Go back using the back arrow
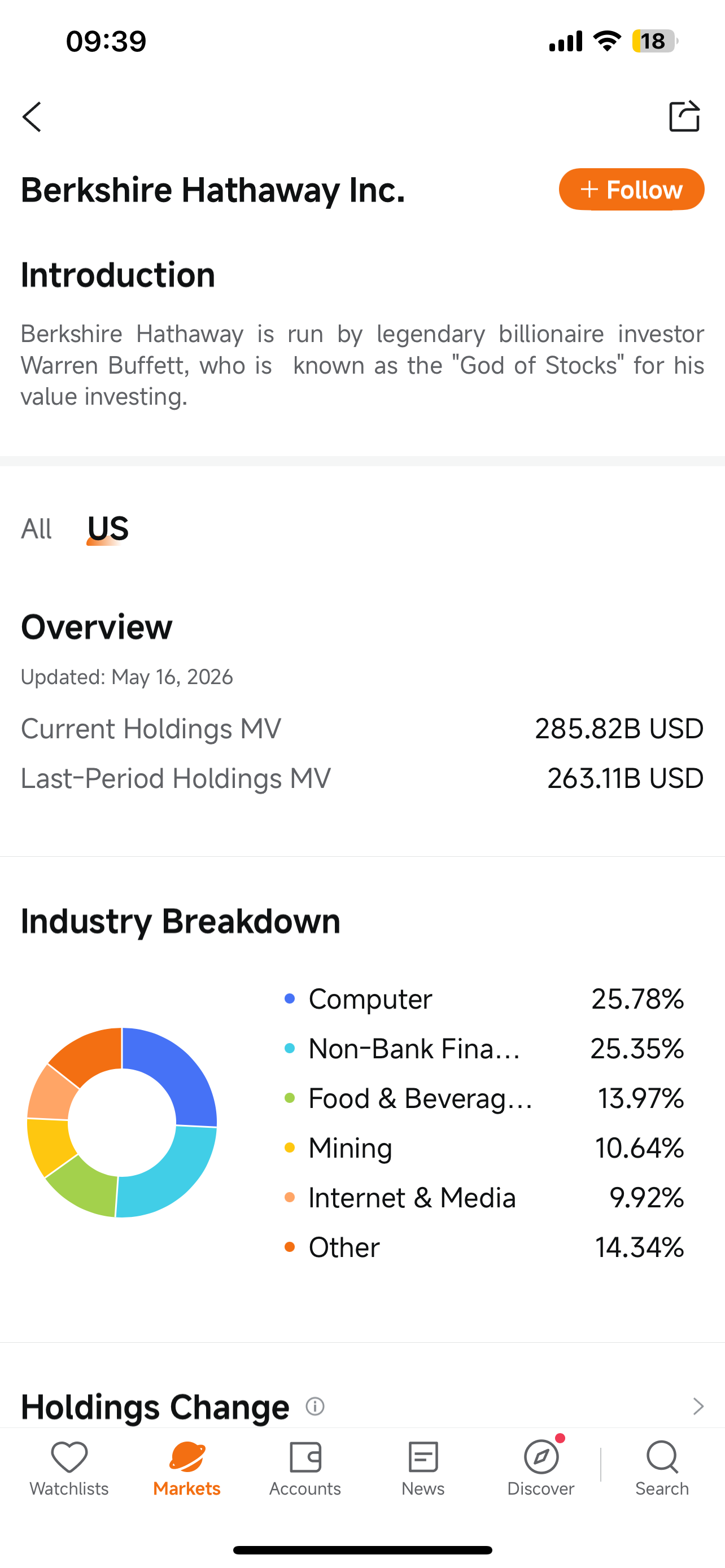 32,117
